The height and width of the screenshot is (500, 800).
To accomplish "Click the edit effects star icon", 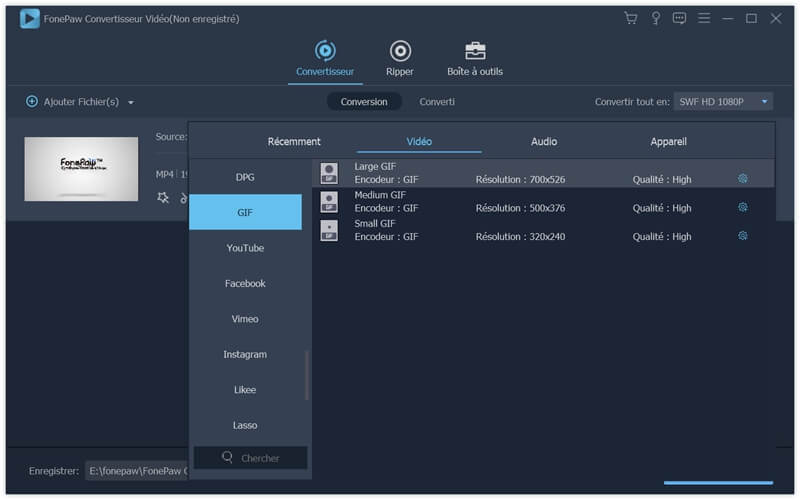I will [163, 197].
